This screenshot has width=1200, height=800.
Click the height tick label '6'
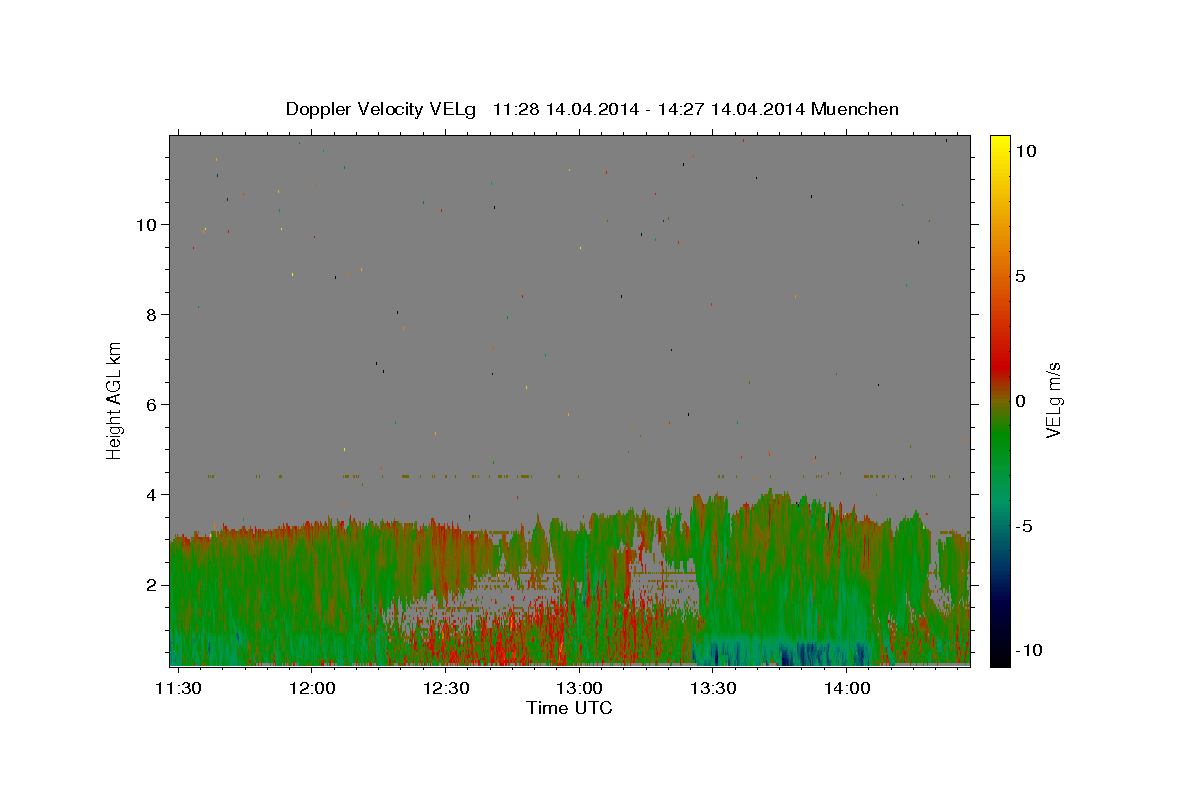pyautogui.click(x=150, y=404)
